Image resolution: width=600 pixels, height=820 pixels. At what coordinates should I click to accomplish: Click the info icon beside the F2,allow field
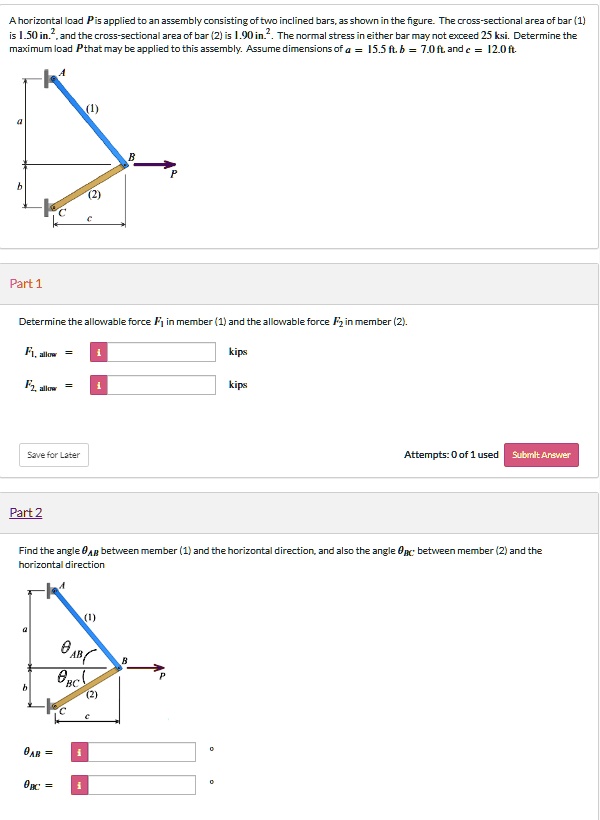98,384
